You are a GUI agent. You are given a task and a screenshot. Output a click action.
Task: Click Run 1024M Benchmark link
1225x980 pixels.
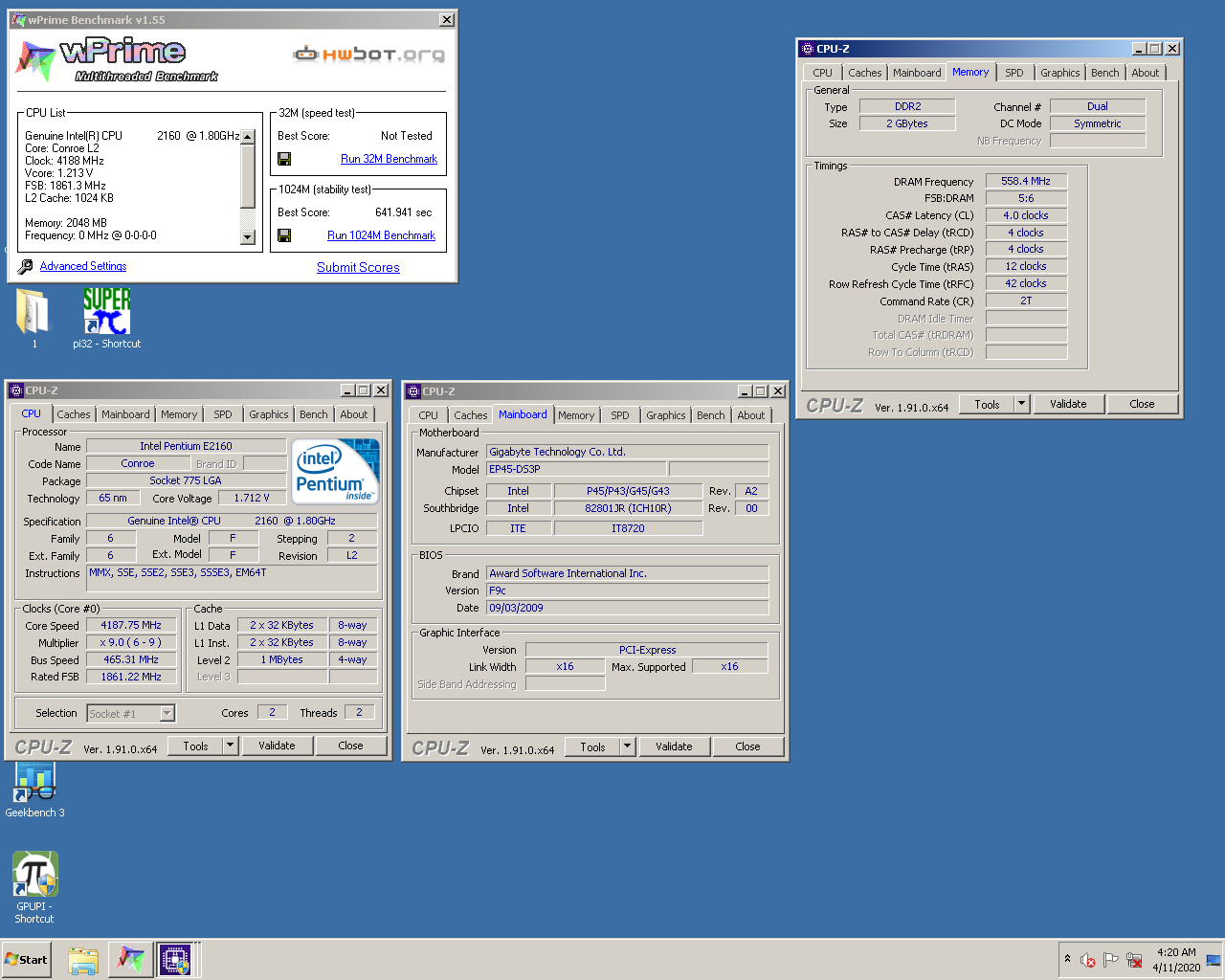point(381,235)
